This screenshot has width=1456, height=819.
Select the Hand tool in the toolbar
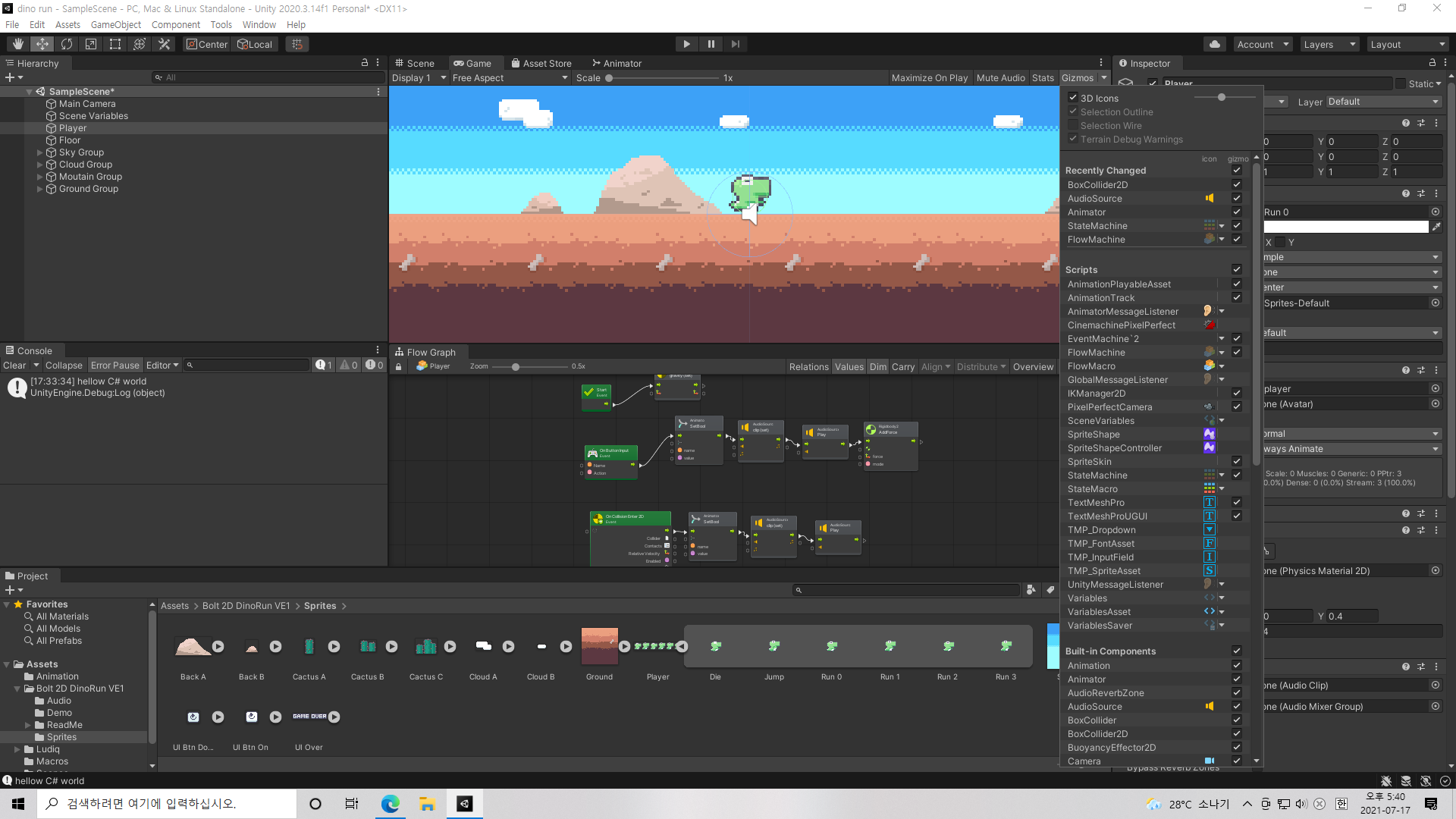point(18,44)
